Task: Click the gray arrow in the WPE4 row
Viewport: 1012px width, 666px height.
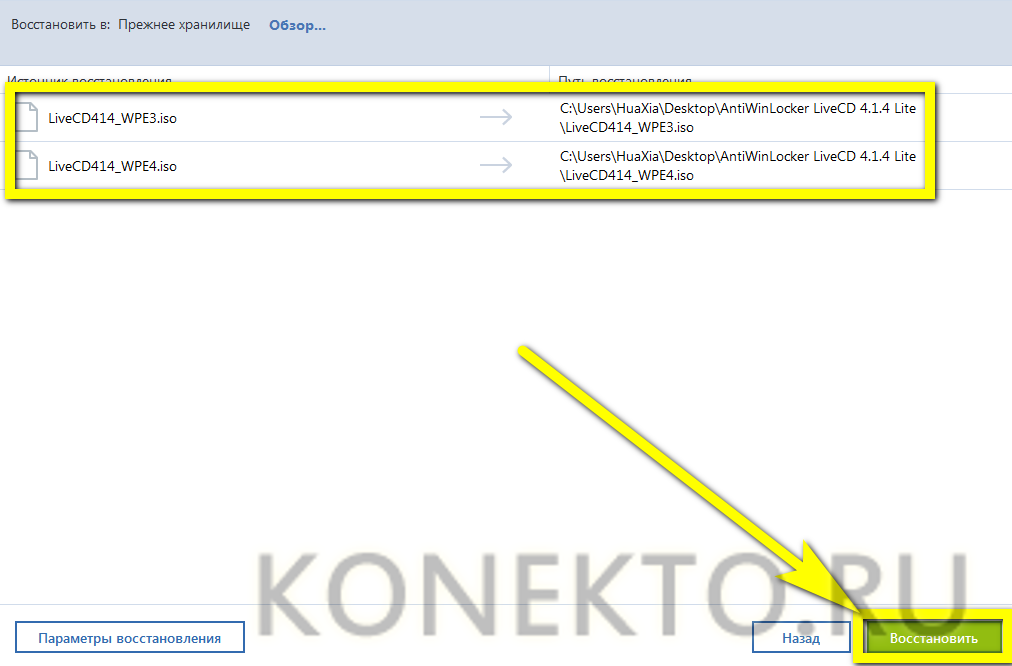Action: coord(496,166)
